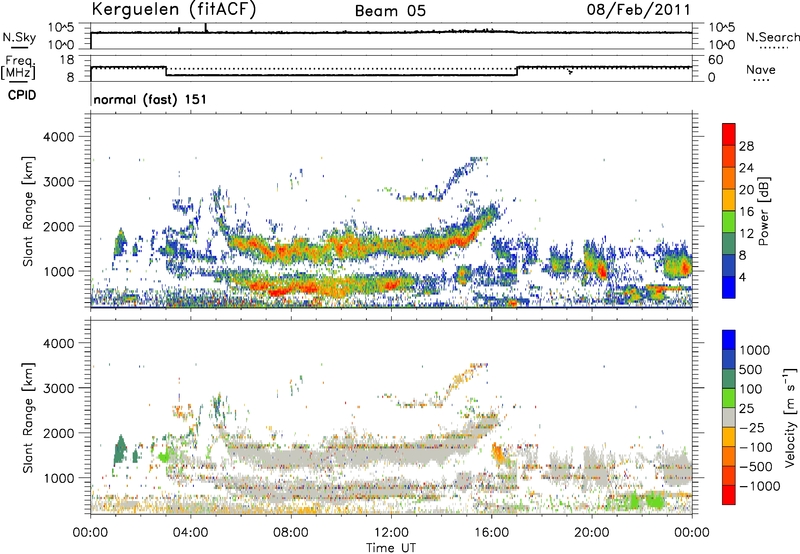The height and width of the screenshot is (554, 800).
Task: Click the "4" Power colorbar tick label
Action: click(743, 277)
